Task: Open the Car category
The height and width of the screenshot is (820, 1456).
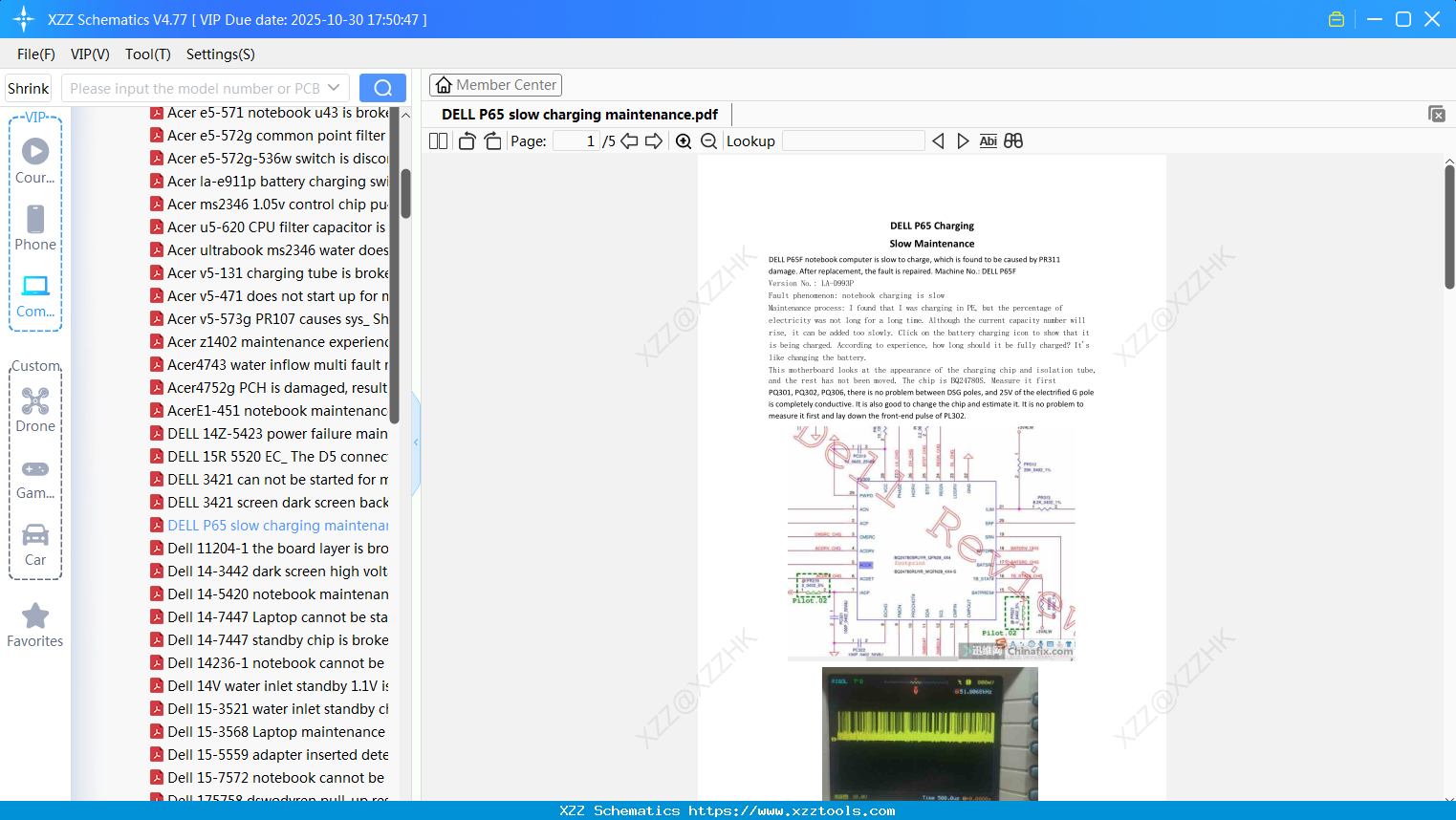Action: [35, 545]
